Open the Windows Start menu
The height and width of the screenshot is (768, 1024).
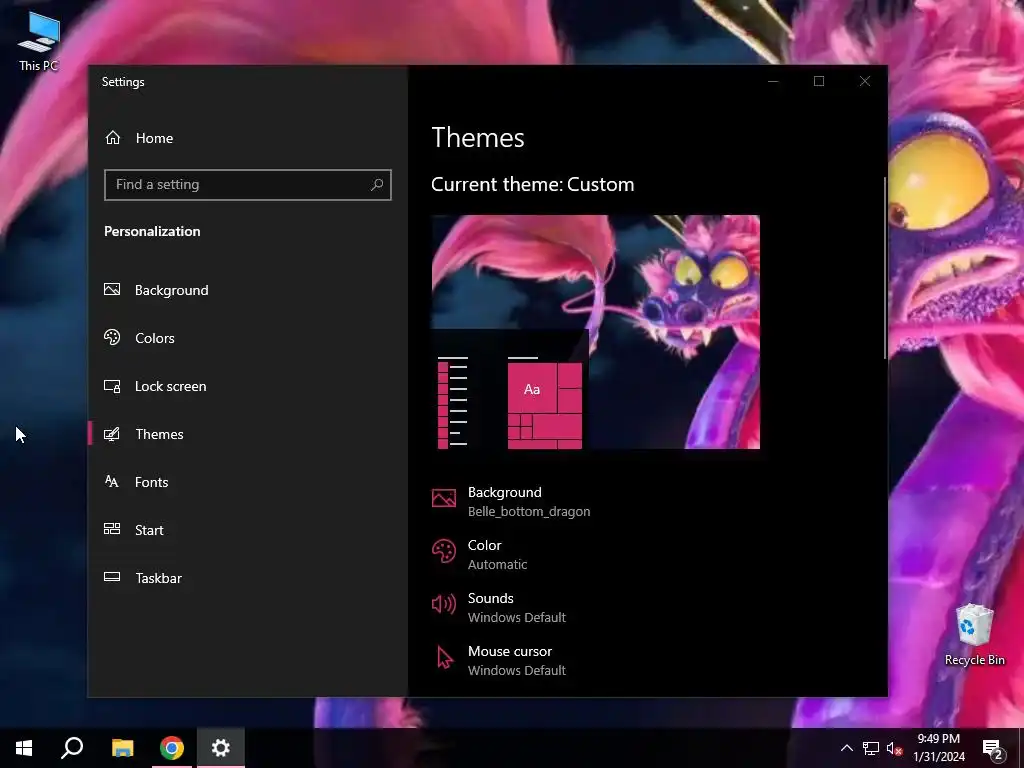pos(24,748)
